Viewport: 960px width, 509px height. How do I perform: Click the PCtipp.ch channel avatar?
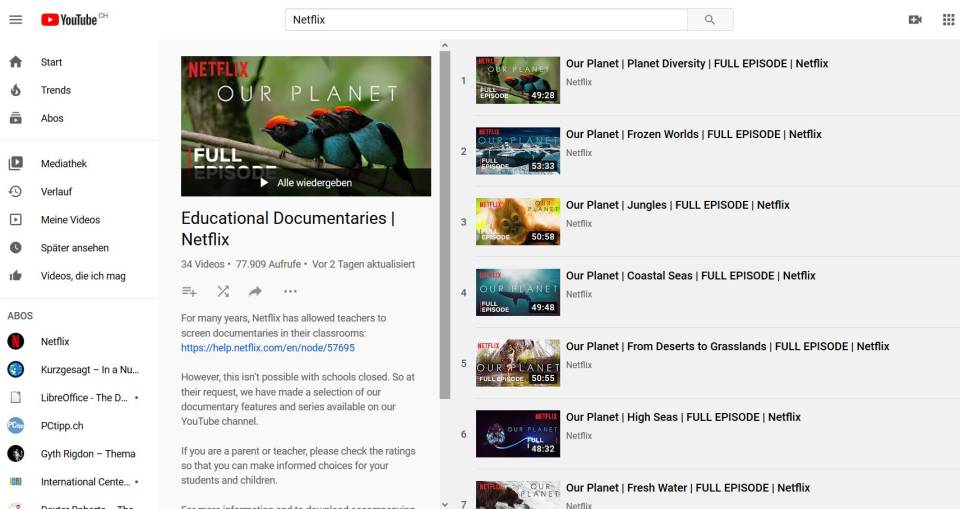tap(16, 426)
